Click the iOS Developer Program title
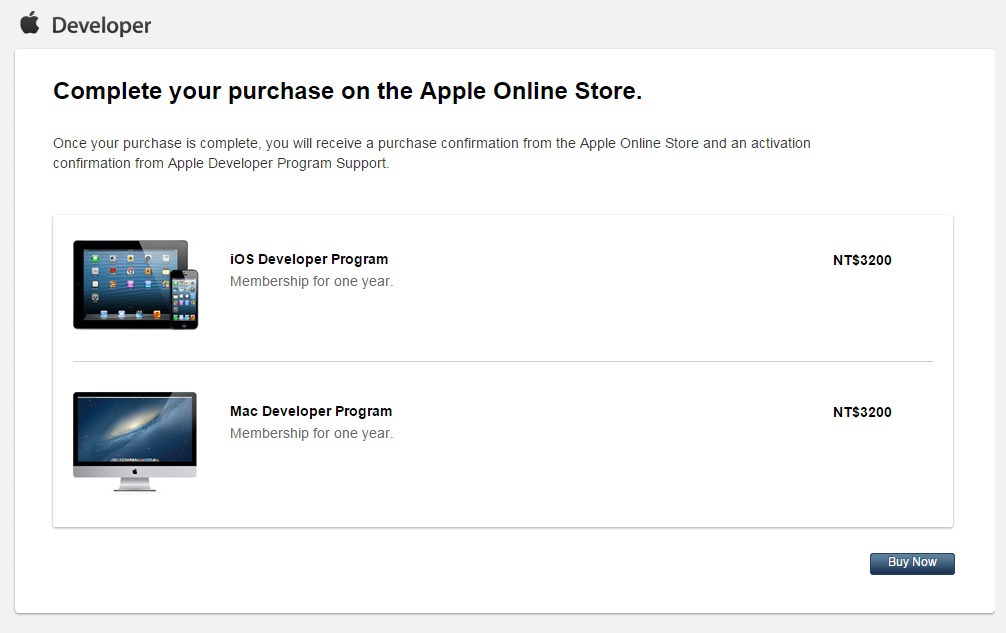The image size is (1006, 633). [309, 259]
